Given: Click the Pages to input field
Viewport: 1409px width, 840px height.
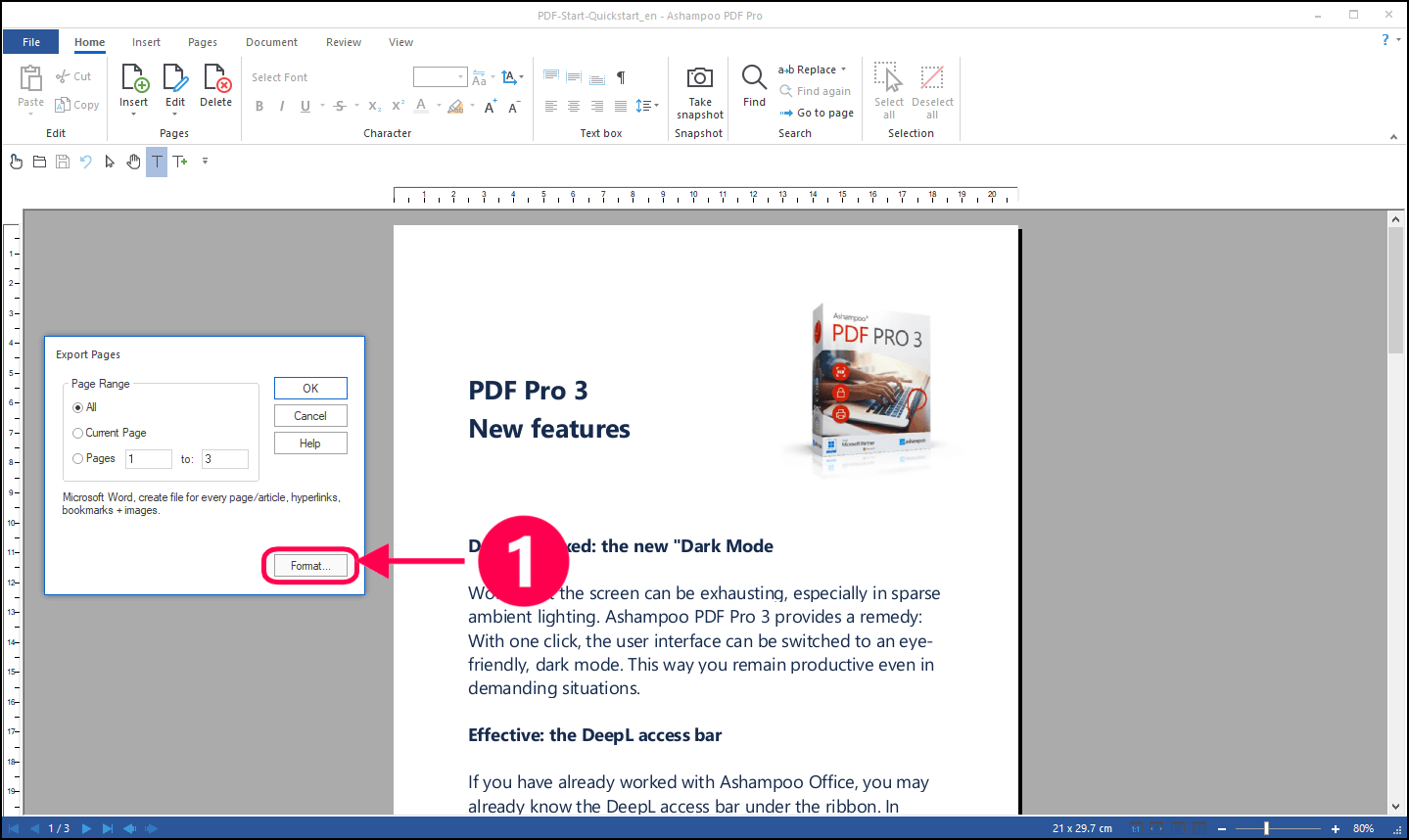Looking at the screenshot, I should (225, 459).
